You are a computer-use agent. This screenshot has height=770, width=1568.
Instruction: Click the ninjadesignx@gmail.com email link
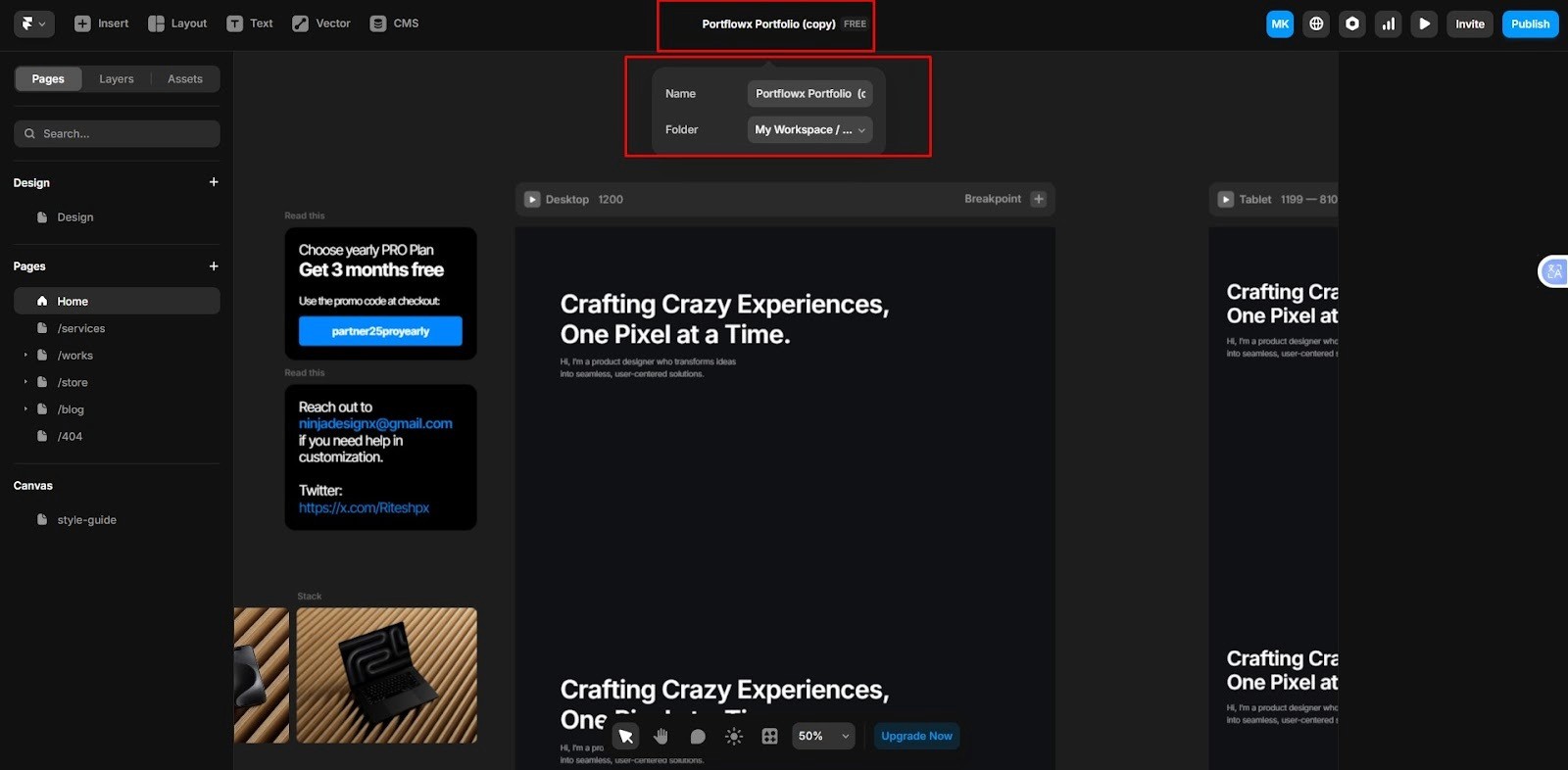375,424
